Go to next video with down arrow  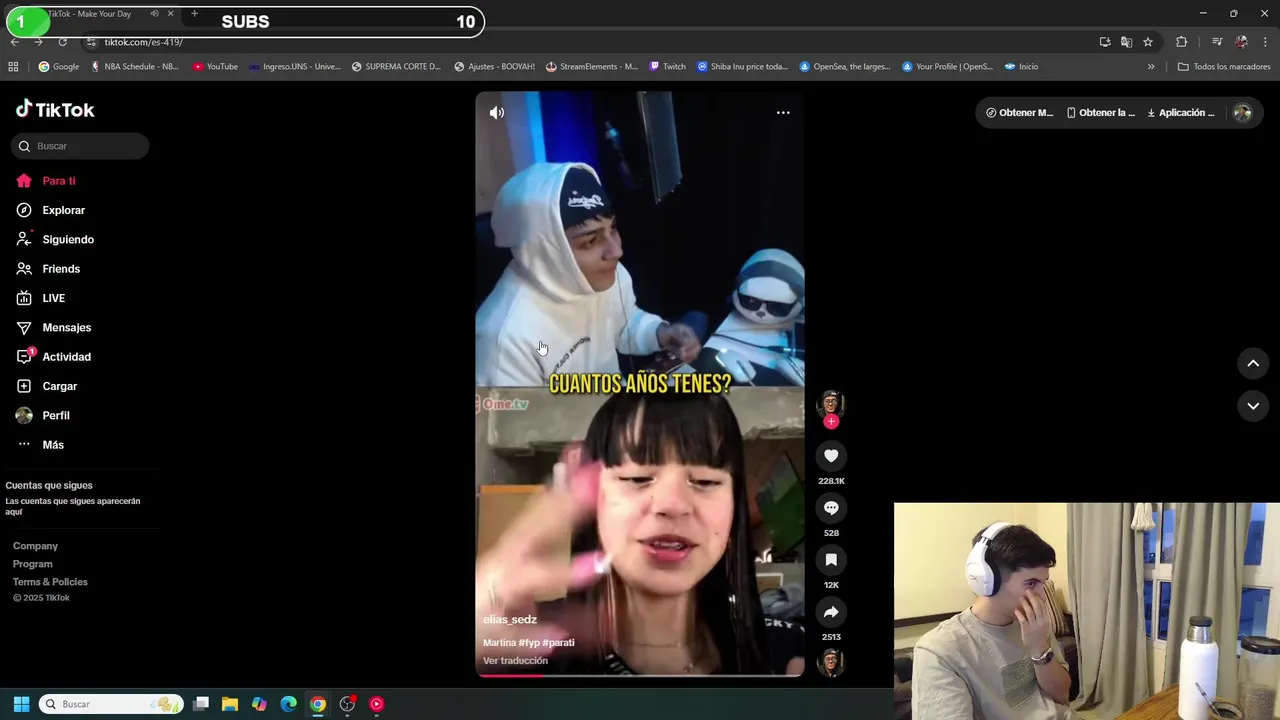click(1253, 406)
